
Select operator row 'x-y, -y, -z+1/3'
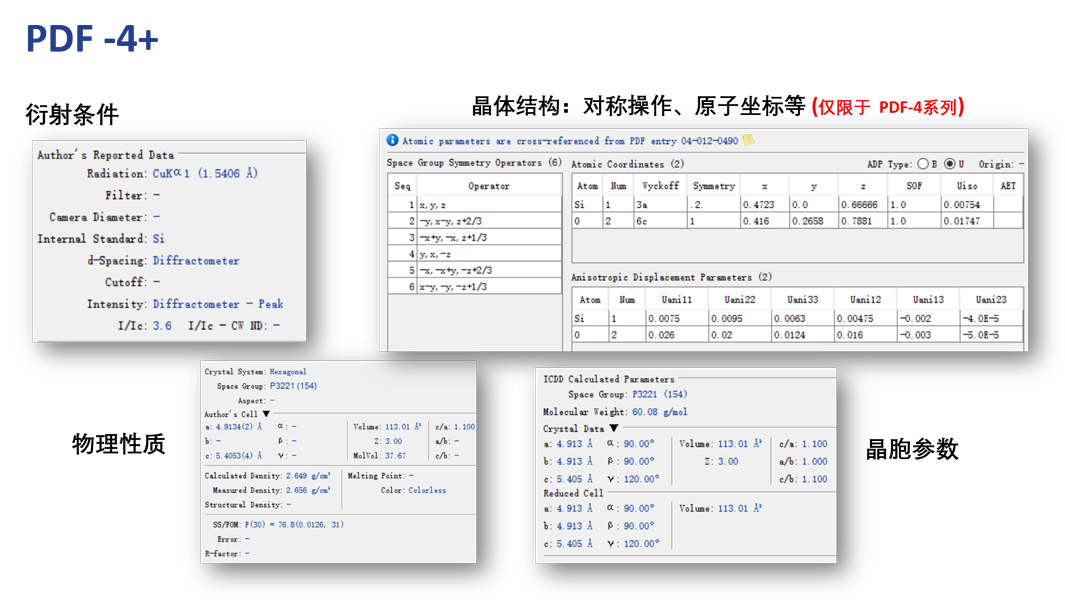475,286
